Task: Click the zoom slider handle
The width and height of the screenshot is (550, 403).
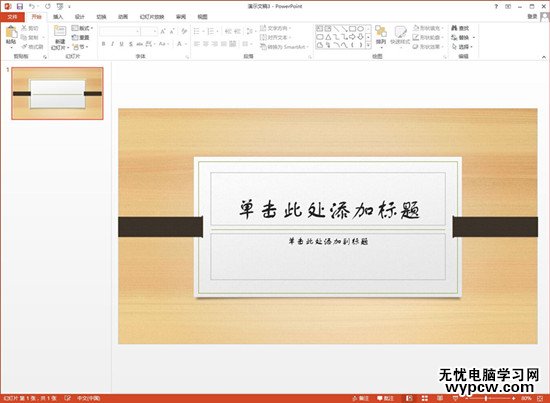Action: [x=486, y=398]
